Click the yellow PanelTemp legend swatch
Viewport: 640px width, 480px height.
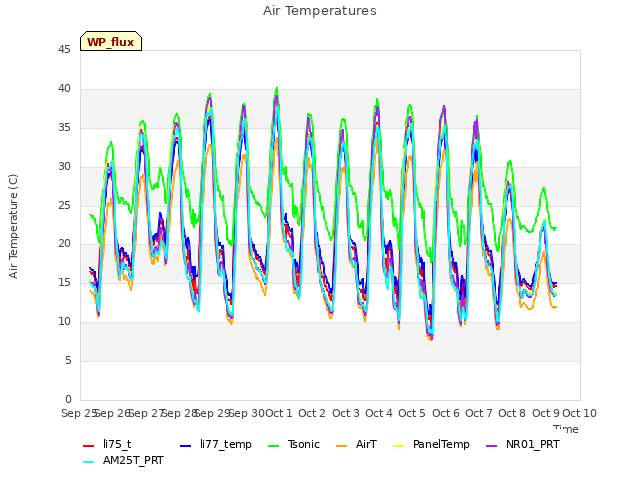point(399,446)
